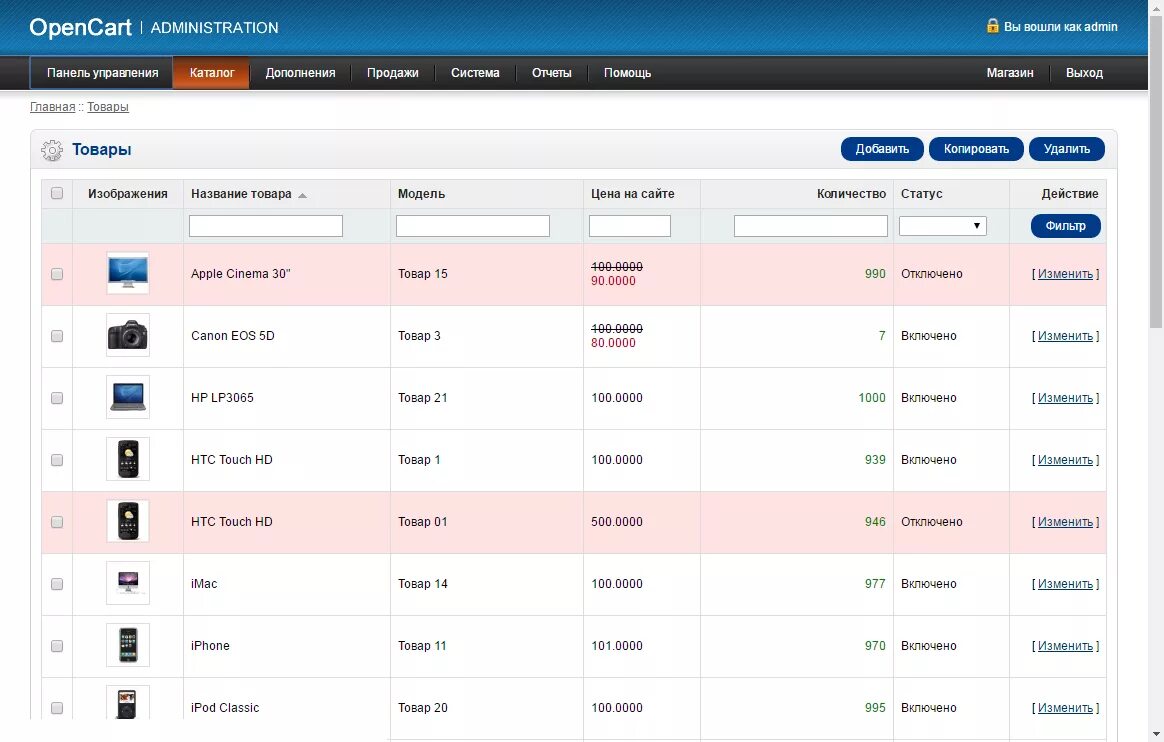Check the HTC Touch HD Товар 1 checkbox
The image size is (1164, 742).
pos(57,460)
